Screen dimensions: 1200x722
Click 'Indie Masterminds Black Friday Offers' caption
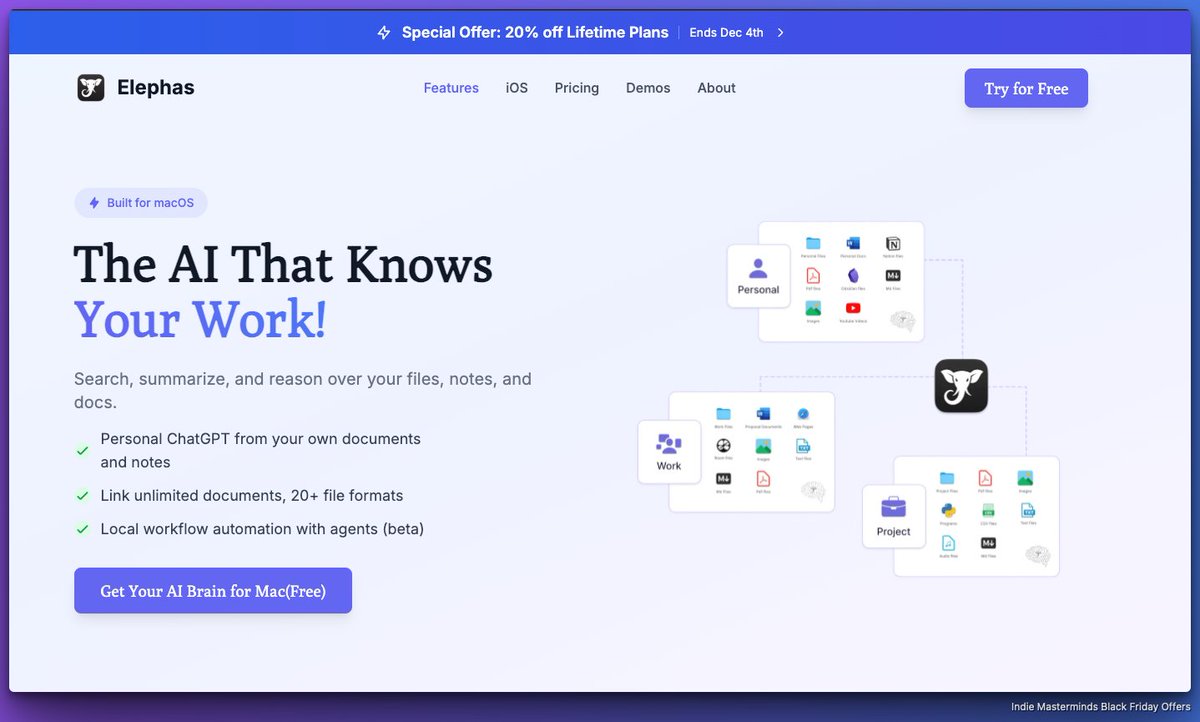click(x=1100, y=707)
